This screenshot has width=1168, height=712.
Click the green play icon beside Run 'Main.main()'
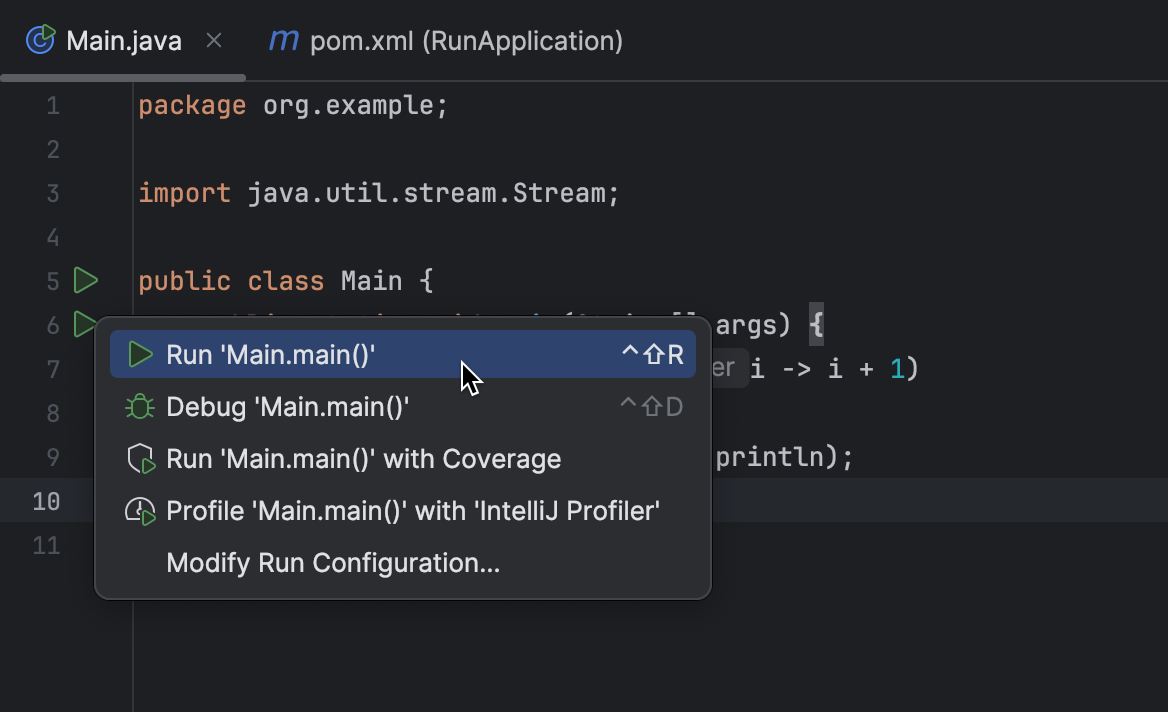[139, 353]
